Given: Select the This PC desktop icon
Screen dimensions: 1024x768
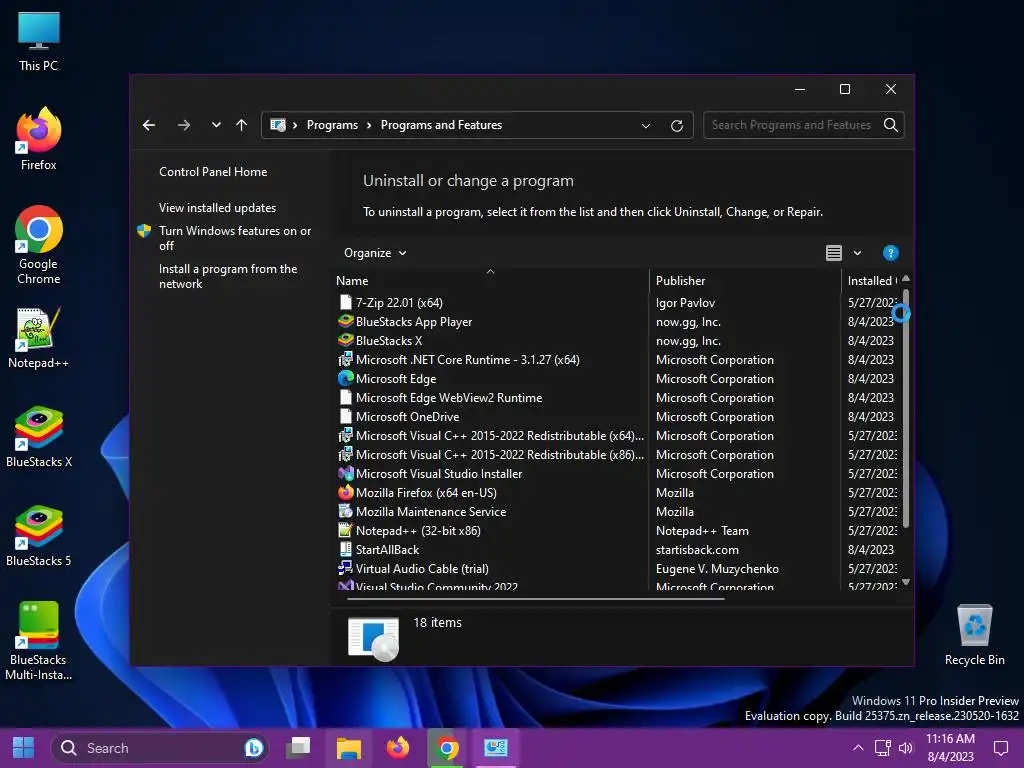Looking at the screenshot, I should click(39, 41).
